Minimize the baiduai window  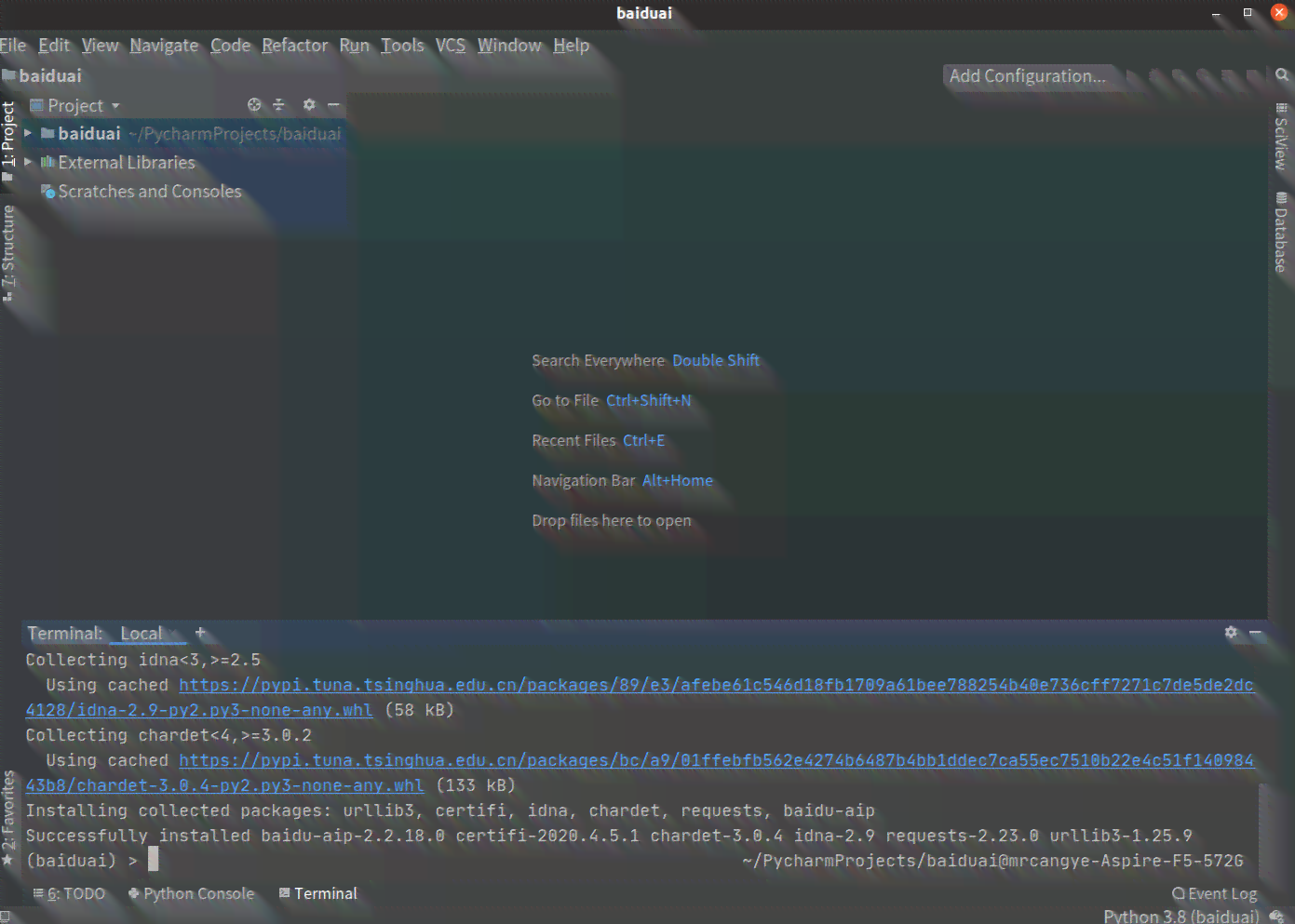(1216, 13)
